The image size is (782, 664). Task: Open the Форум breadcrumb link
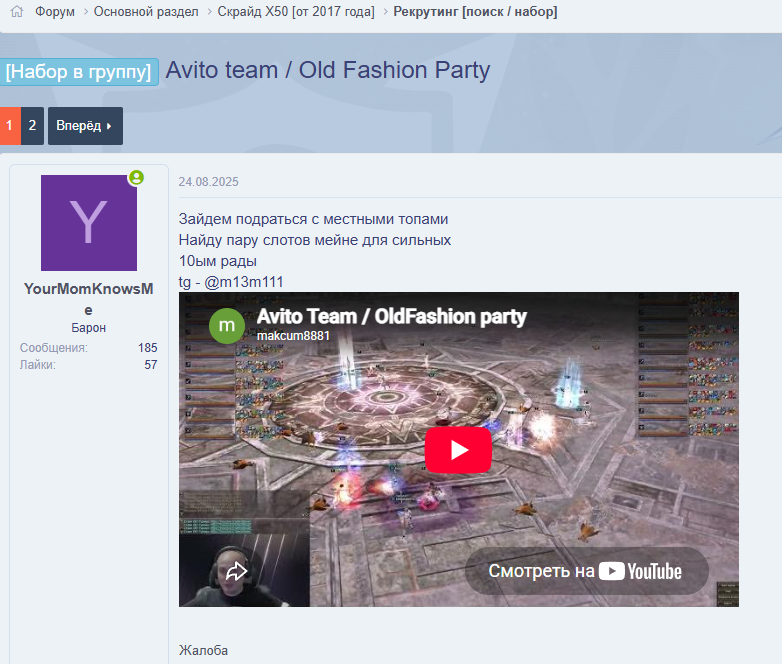(x=55, y=11)
